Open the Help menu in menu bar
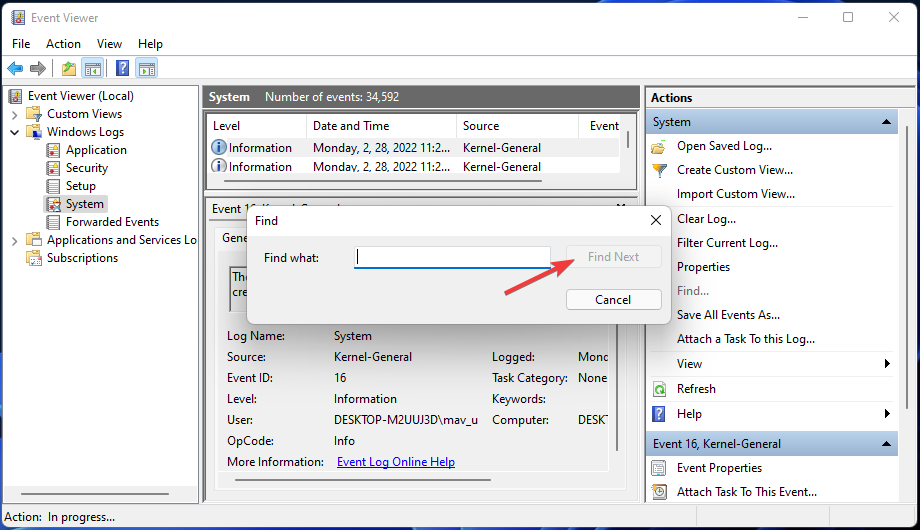The image size is (920, 530). click(x=150, y=44)
